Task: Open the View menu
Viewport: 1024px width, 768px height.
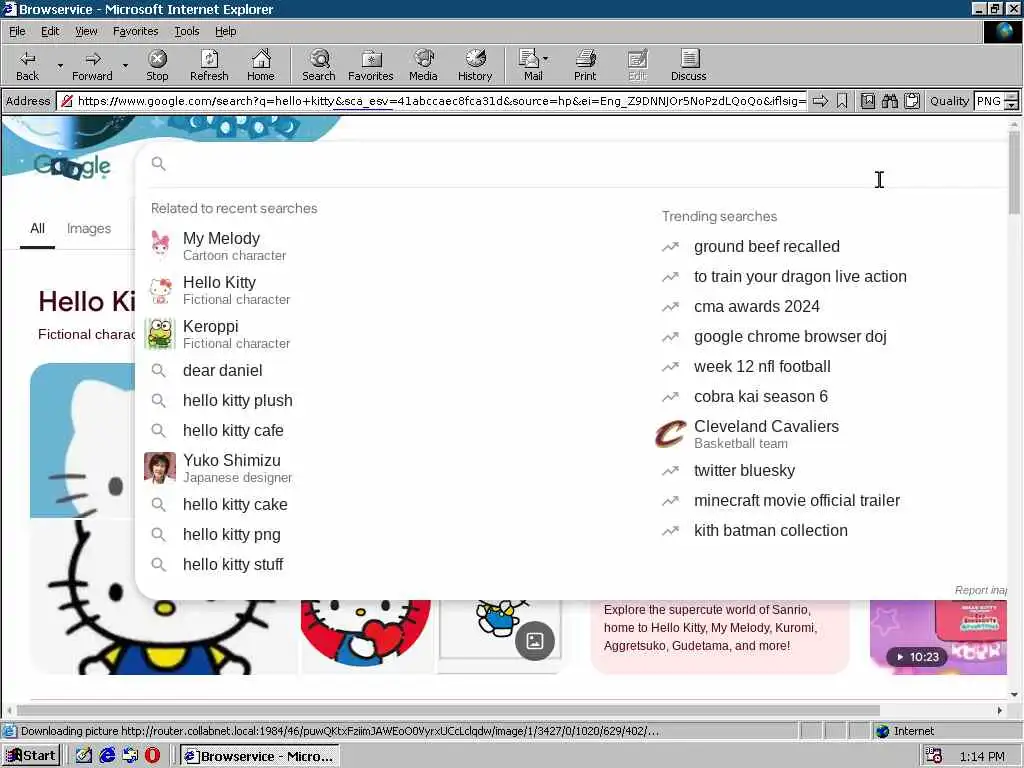Action: (x=86, y=31)
